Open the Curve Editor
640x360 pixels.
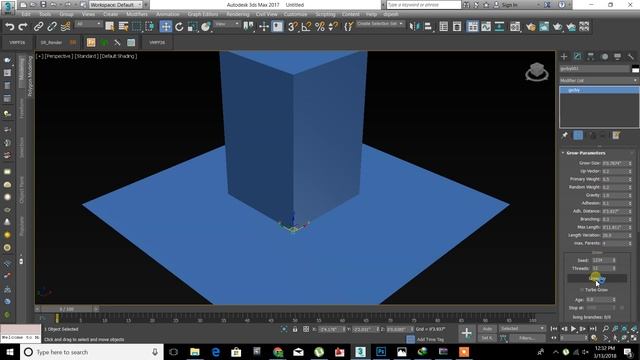[x=486, y=27]
